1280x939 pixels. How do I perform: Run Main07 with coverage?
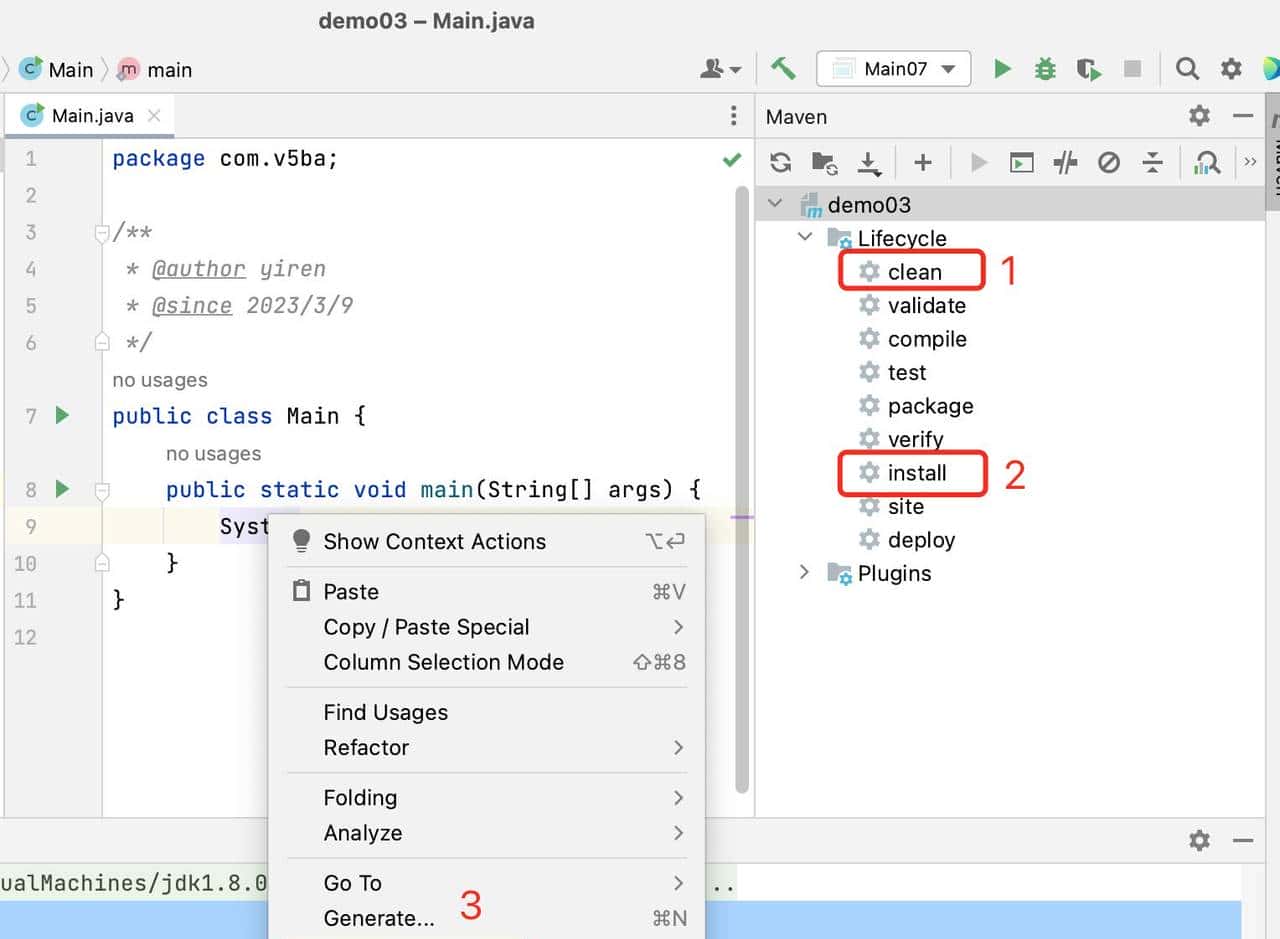(1089, 69)
